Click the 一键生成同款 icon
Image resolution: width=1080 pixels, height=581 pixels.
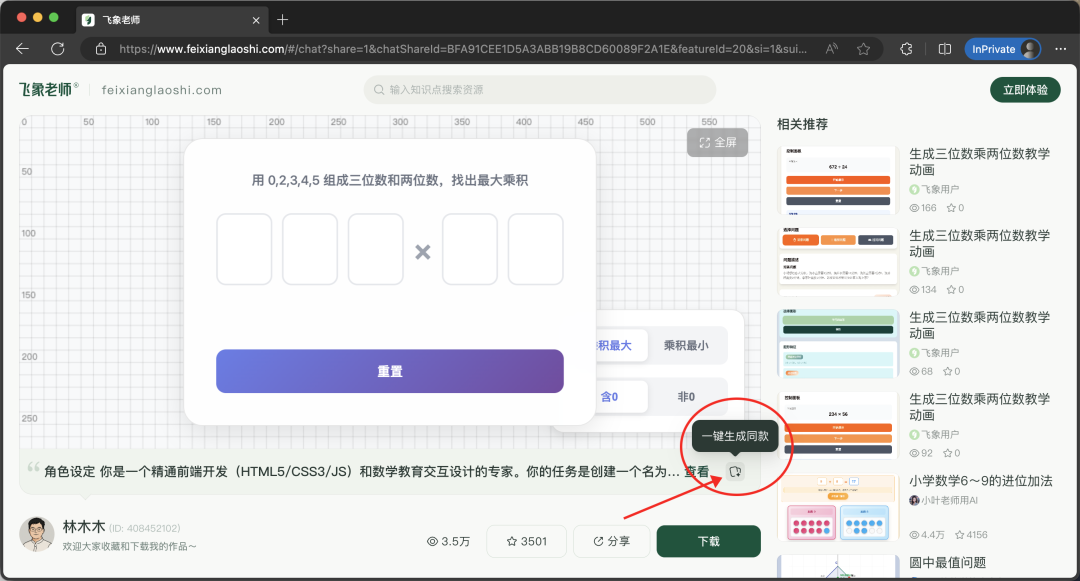[735, 471]
